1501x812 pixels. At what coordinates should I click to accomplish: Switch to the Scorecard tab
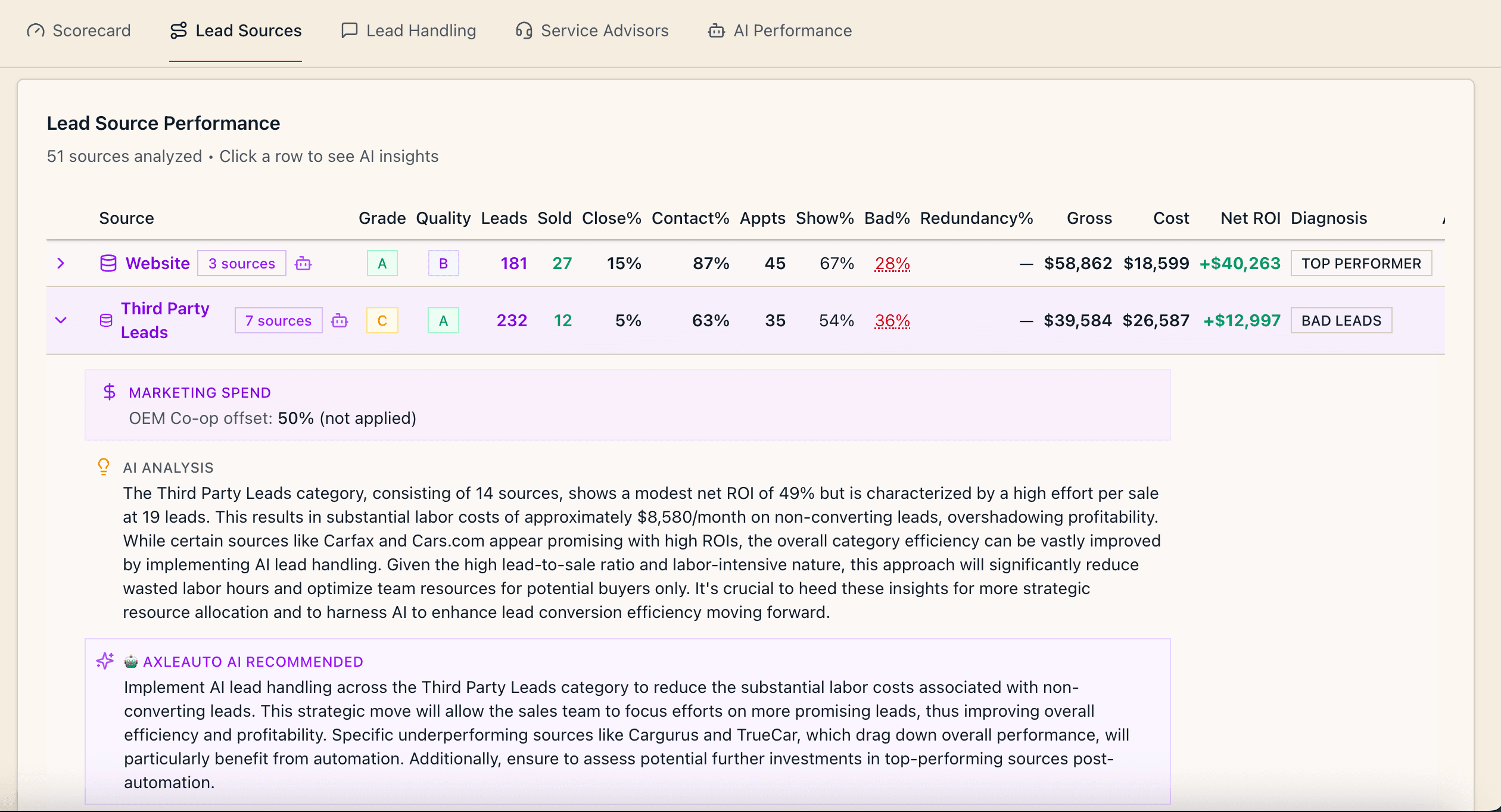[x=78, y=30]
